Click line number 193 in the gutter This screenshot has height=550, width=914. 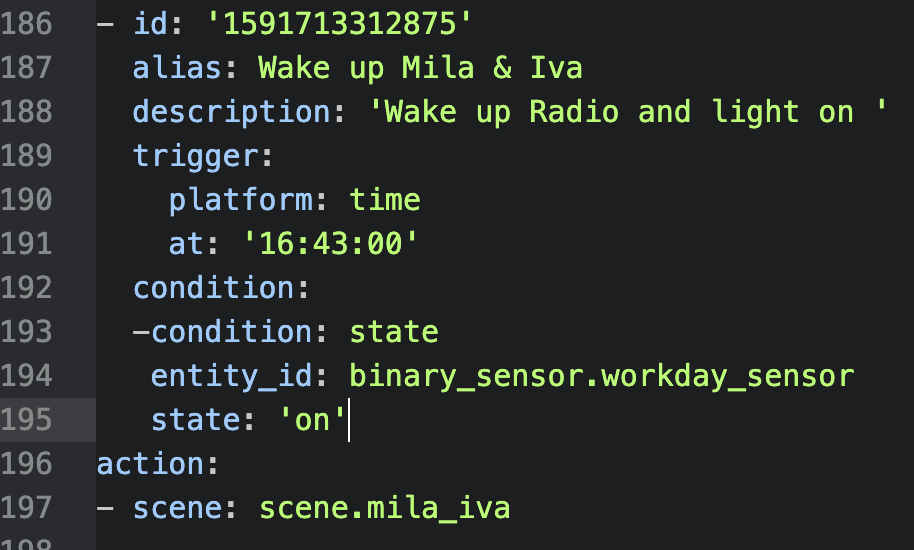pyautogui.click(x=27, y=332)
